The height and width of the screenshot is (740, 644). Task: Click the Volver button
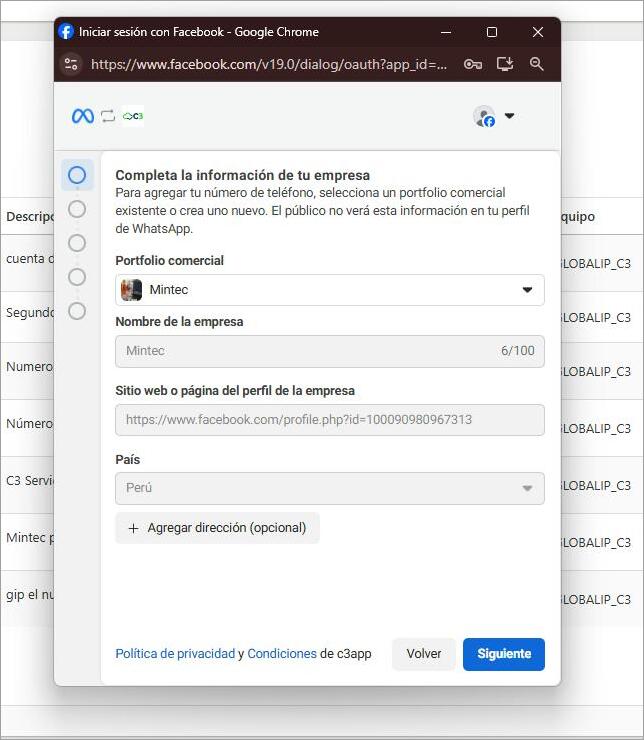pos(424,654)
